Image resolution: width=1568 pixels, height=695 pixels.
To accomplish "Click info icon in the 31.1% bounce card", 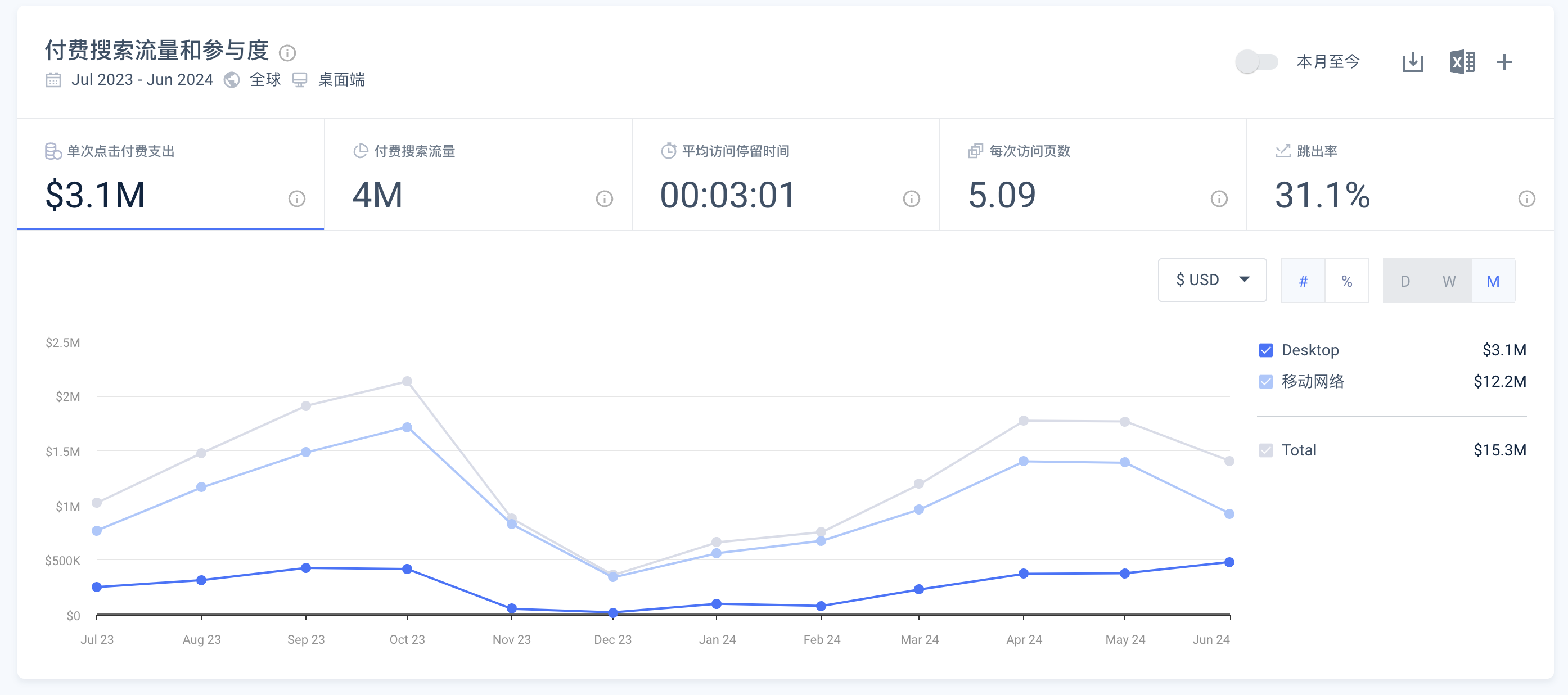I will point(1526,198).
